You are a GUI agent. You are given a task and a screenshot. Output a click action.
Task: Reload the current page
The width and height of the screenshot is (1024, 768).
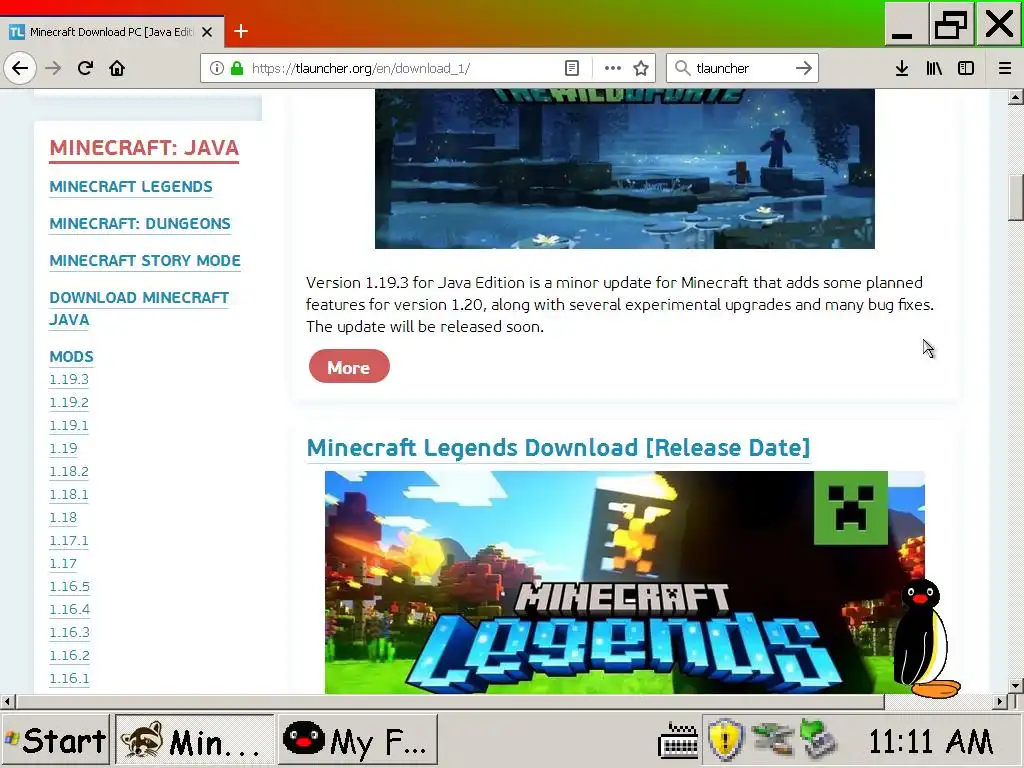click(85, 68)
